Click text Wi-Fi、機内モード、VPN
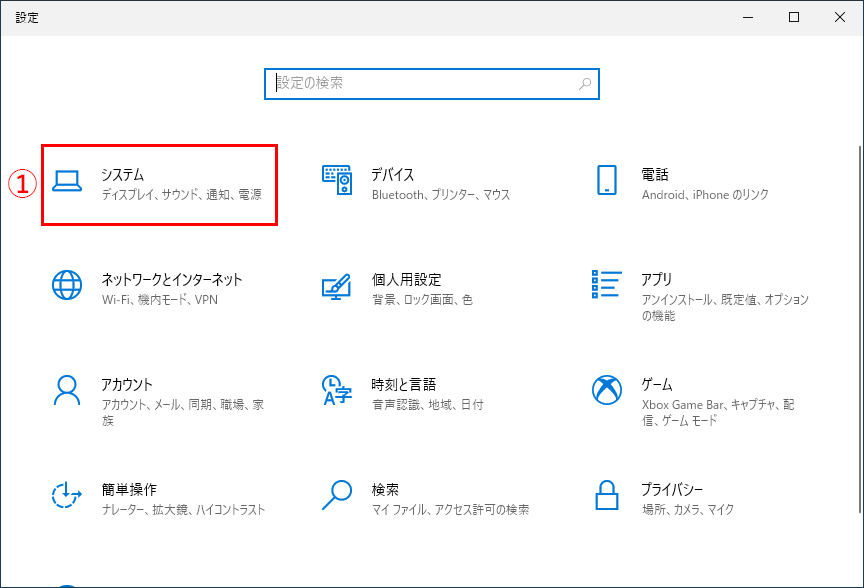 tap(160, 300)
